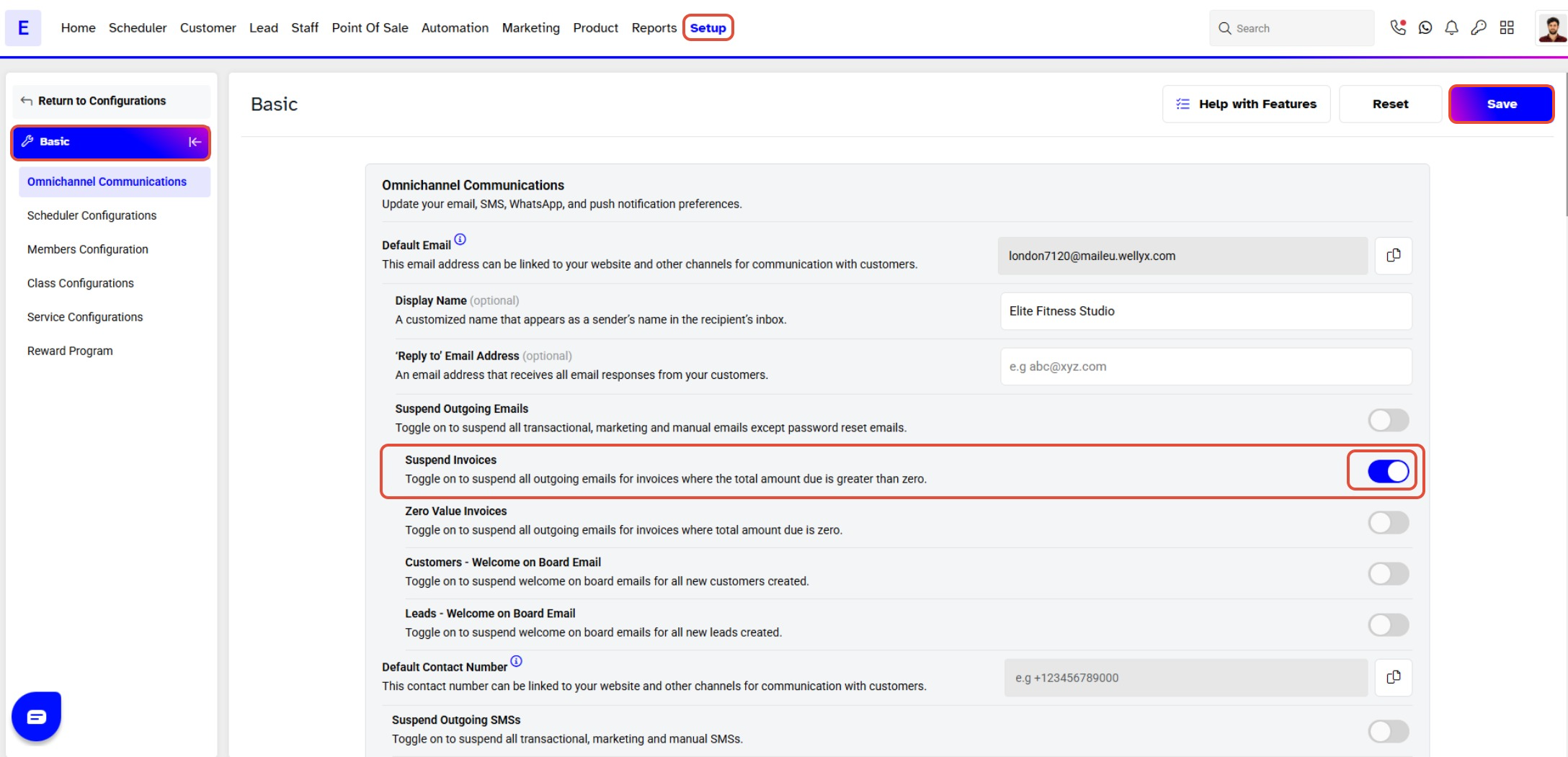Go to Members Configuration
This screenshot has width=1568, height=757.
tap(87, 249)
